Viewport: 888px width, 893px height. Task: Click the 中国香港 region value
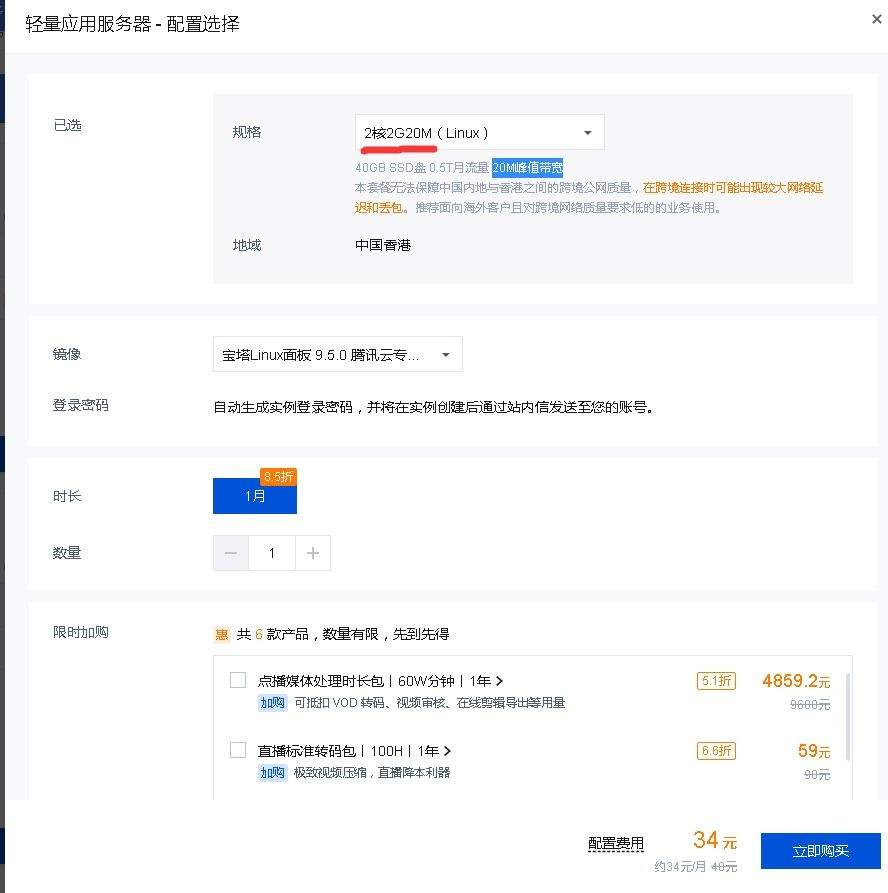point(383,245)
